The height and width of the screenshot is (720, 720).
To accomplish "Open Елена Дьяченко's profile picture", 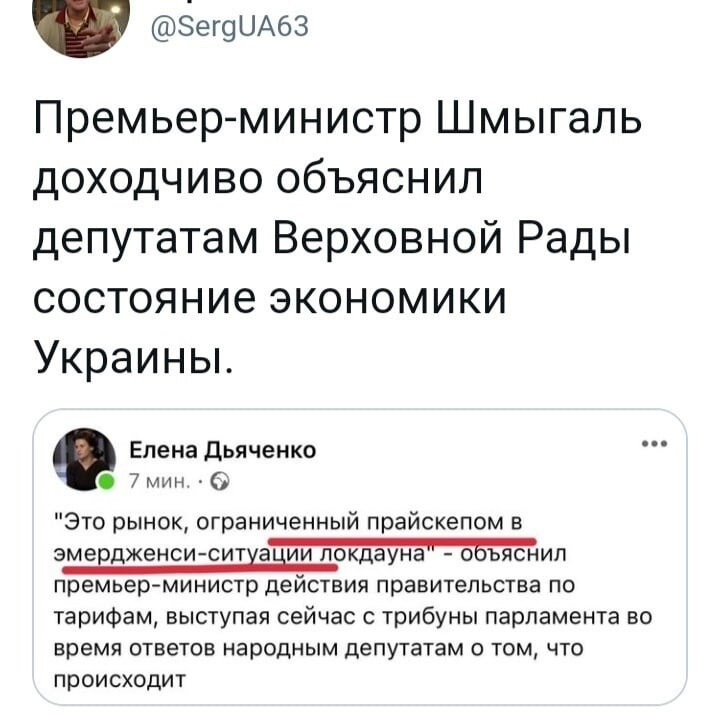I will (84, 459).
